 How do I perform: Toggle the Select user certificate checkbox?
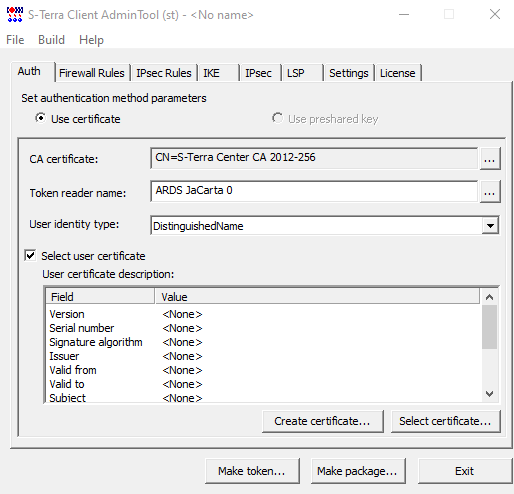click(x=30, y=256)
